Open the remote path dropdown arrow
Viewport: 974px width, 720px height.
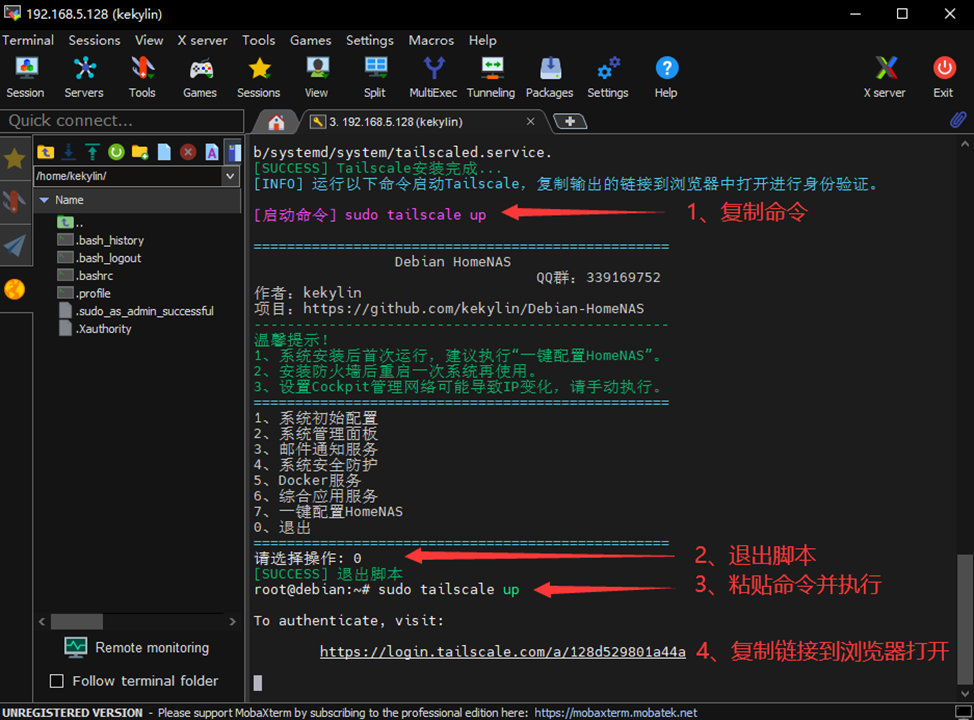[x=230, y=176]
